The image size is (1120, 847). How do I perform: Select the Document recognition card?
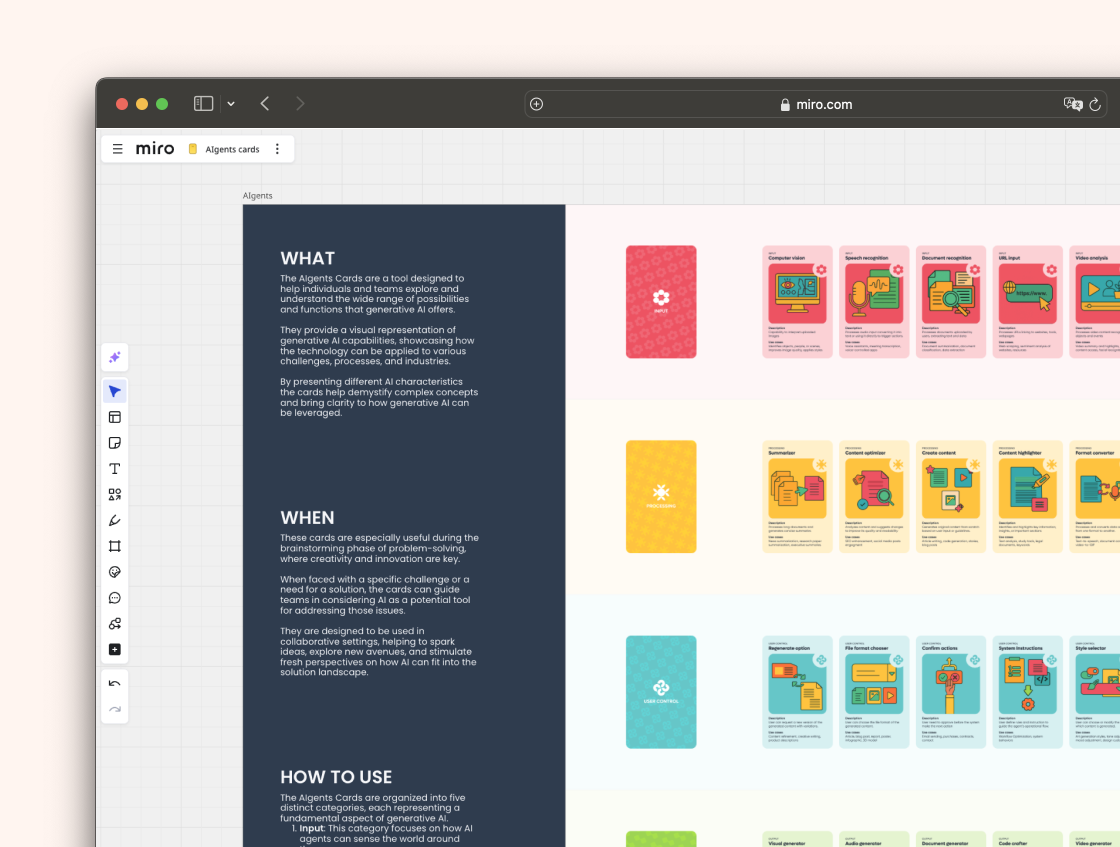point(951,301)
